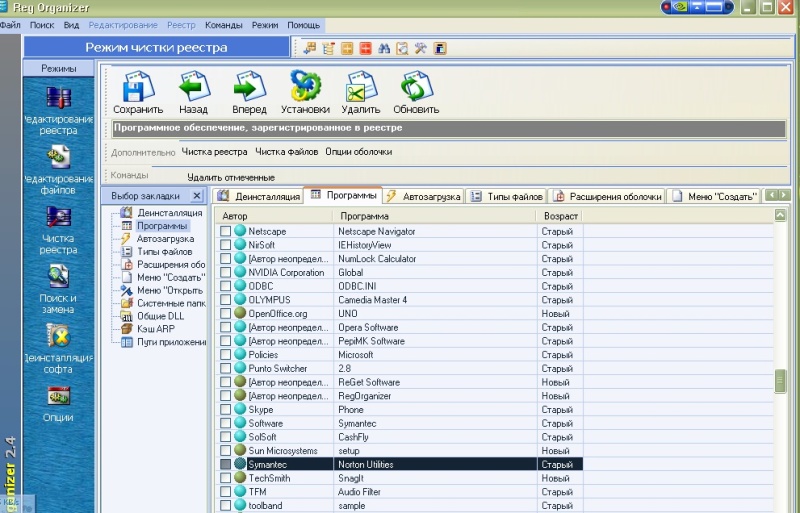
Task: Open Опции icon in modes sidebar
Action: tap(58, 397)
